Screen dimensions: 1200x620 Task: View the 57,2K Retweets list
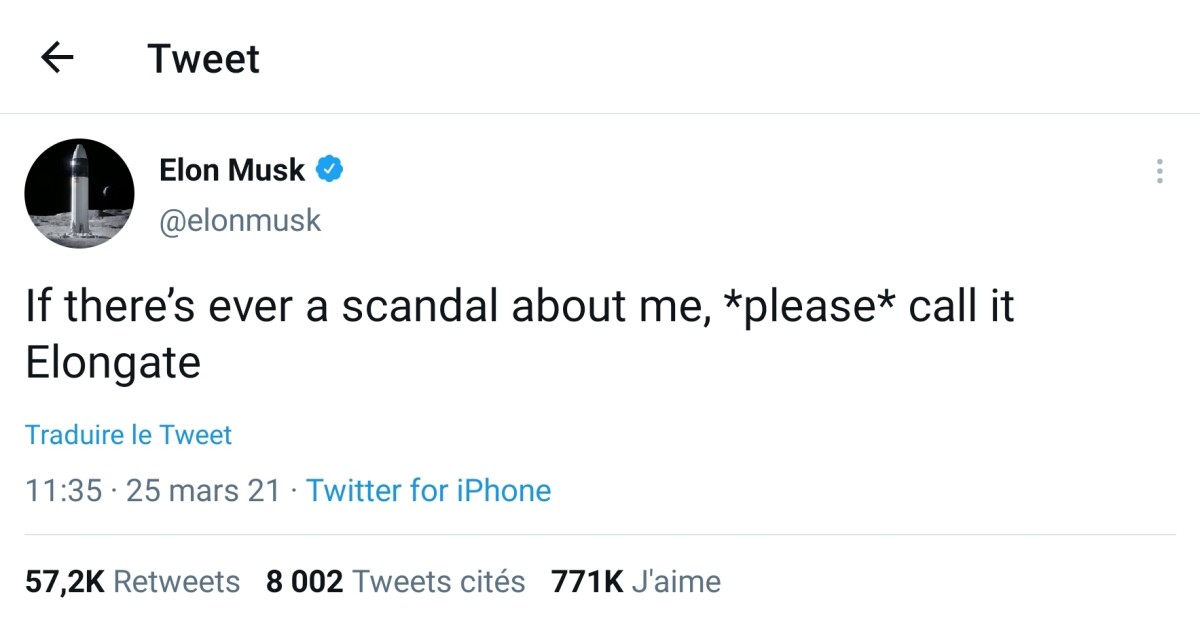tap(132, 582)
